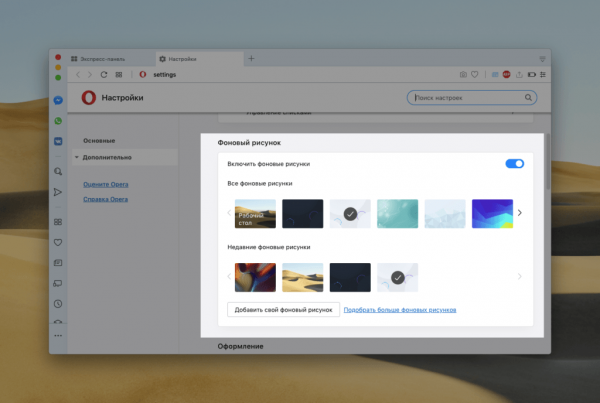Follow Подобрать больше фоновых рисунков link
This screenshot has height=403, width=600.
pos(400,310)
